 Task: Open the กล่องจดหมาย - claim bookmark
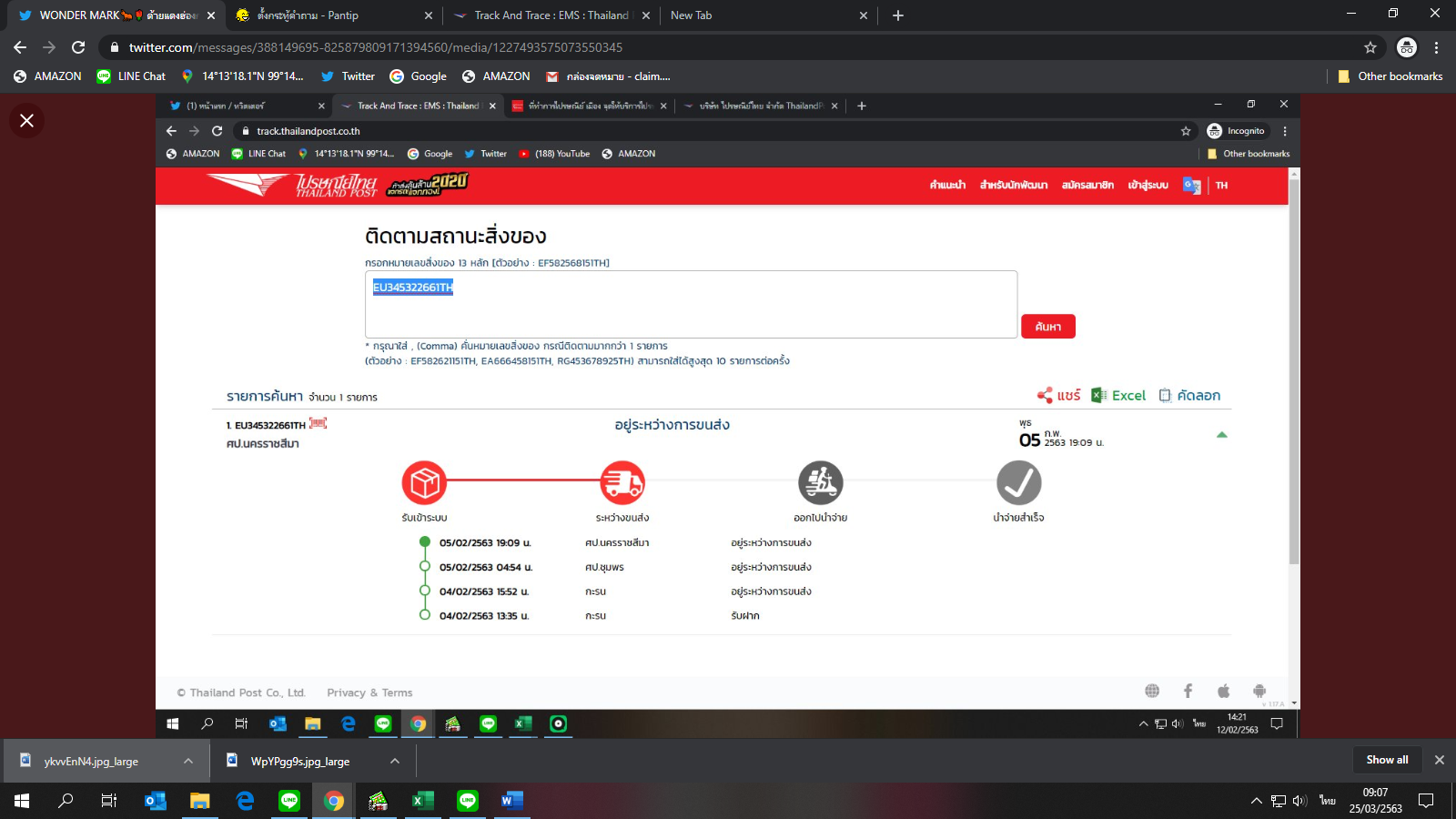[x=608, y=76]
